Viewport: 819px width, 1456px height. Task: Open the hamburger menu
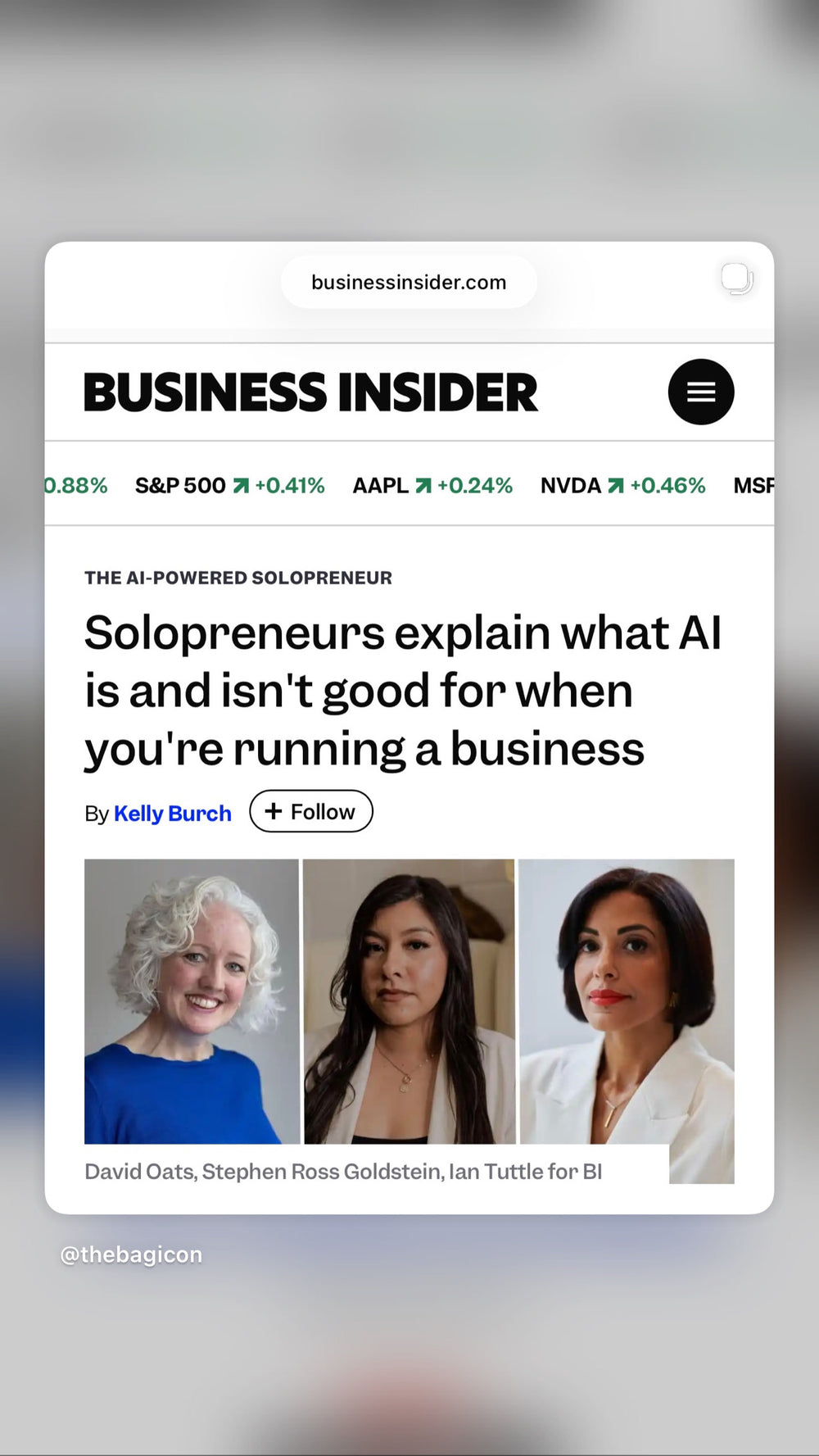tap(700, 392)
